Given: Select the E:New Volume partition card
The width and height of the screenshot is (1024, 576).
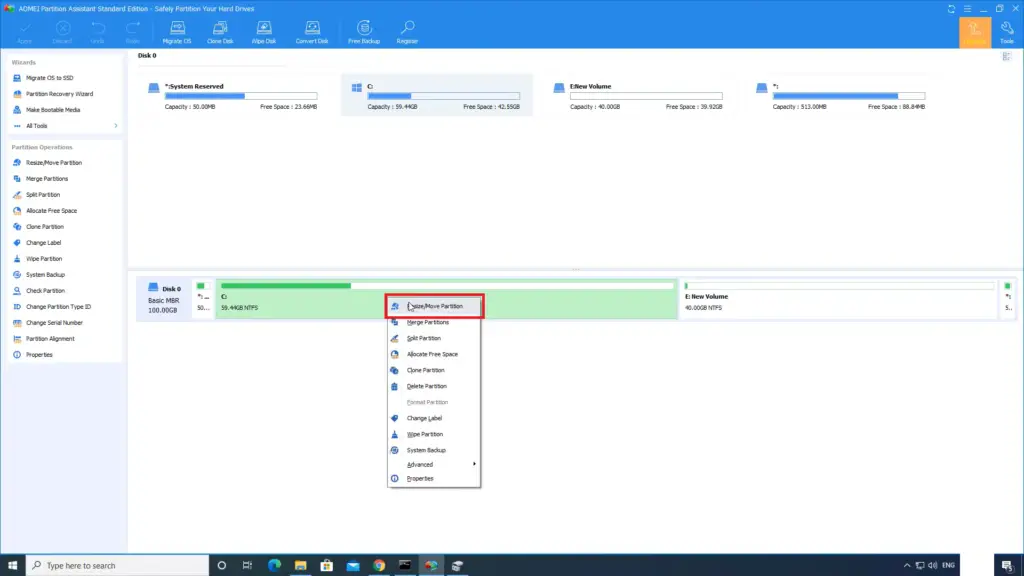Looking at the screenshot, I should pyautogui.click(x=639, y=95).
